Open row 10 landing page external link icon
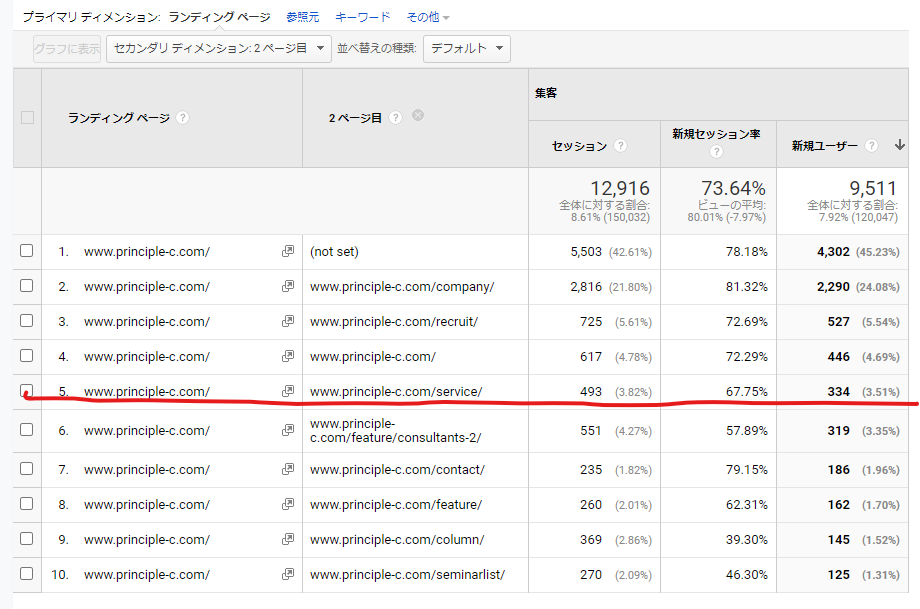The image size is (920, 609). point(288,574)
